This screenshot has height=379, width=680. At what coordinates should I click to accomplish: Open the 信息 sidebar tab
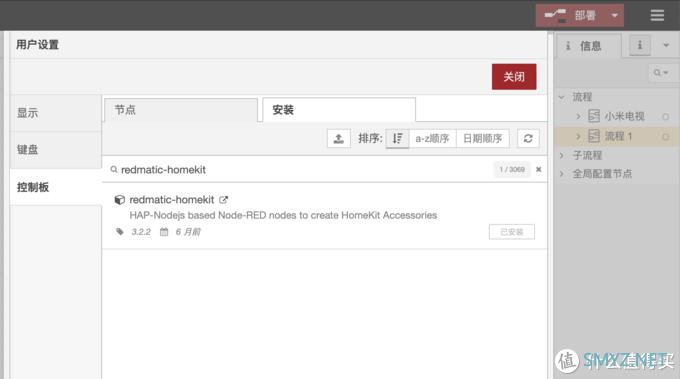(588, 46)
